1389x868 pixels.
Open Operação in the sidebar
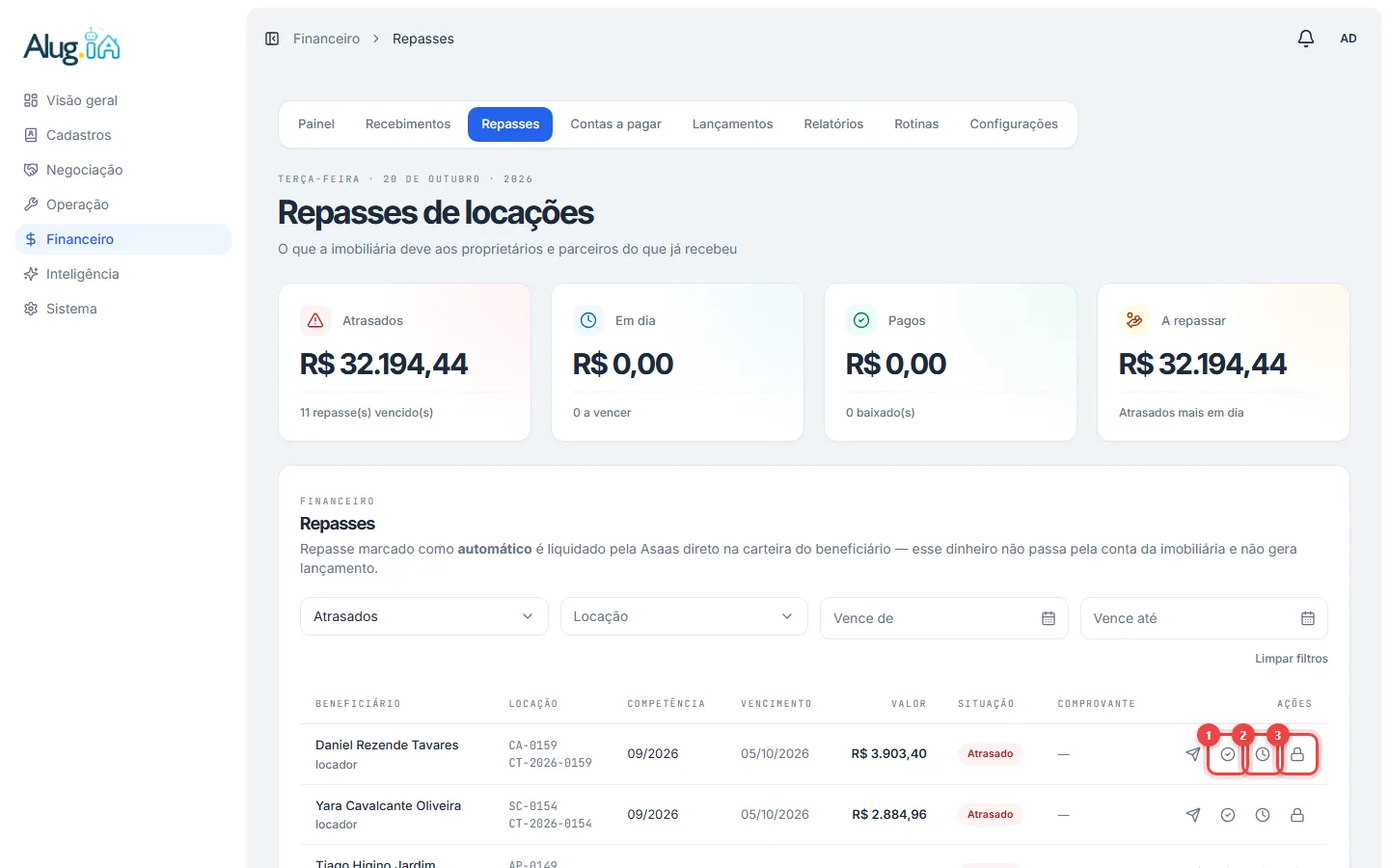pyautogui.click(x=123, y=204)
